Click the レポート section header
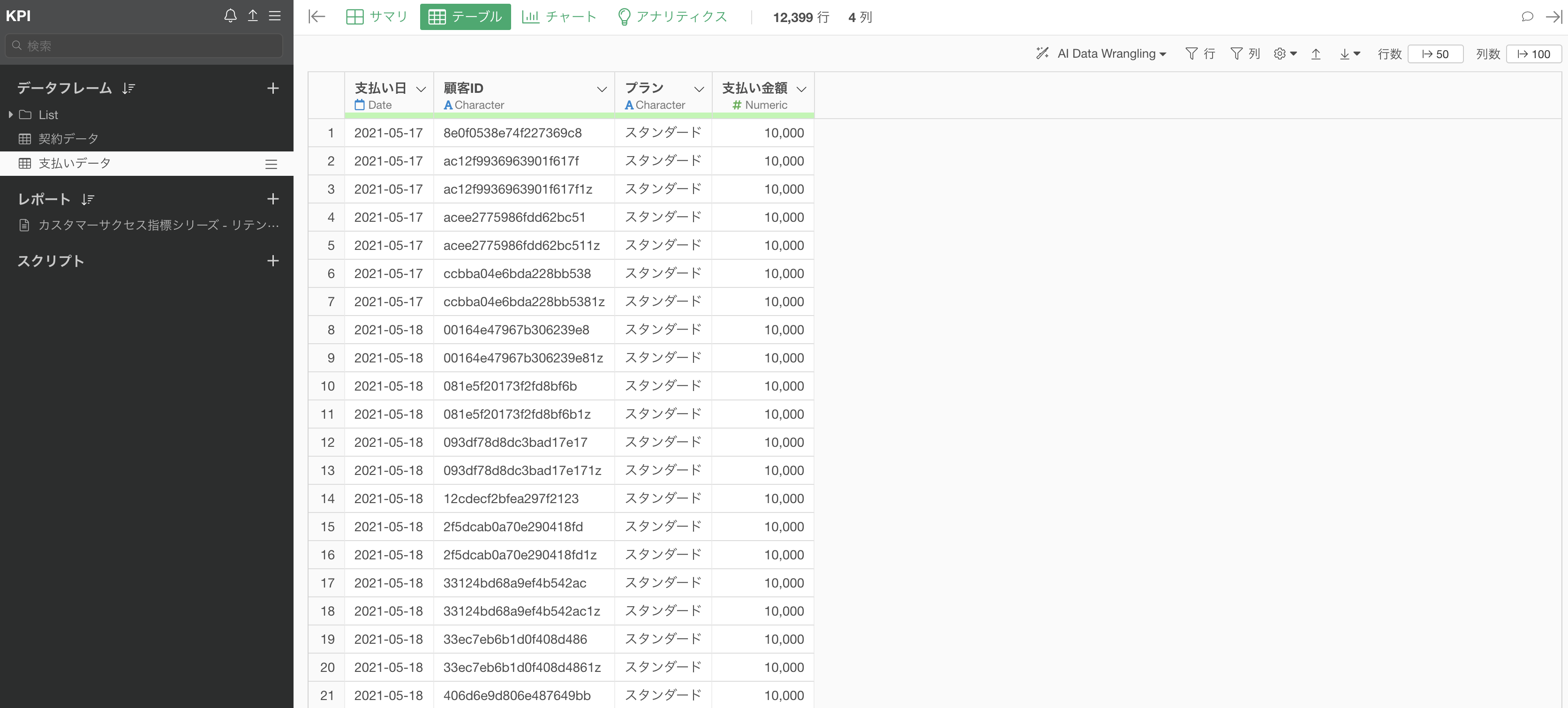This screenshot has width=1568, height=708. coord(44,199)
